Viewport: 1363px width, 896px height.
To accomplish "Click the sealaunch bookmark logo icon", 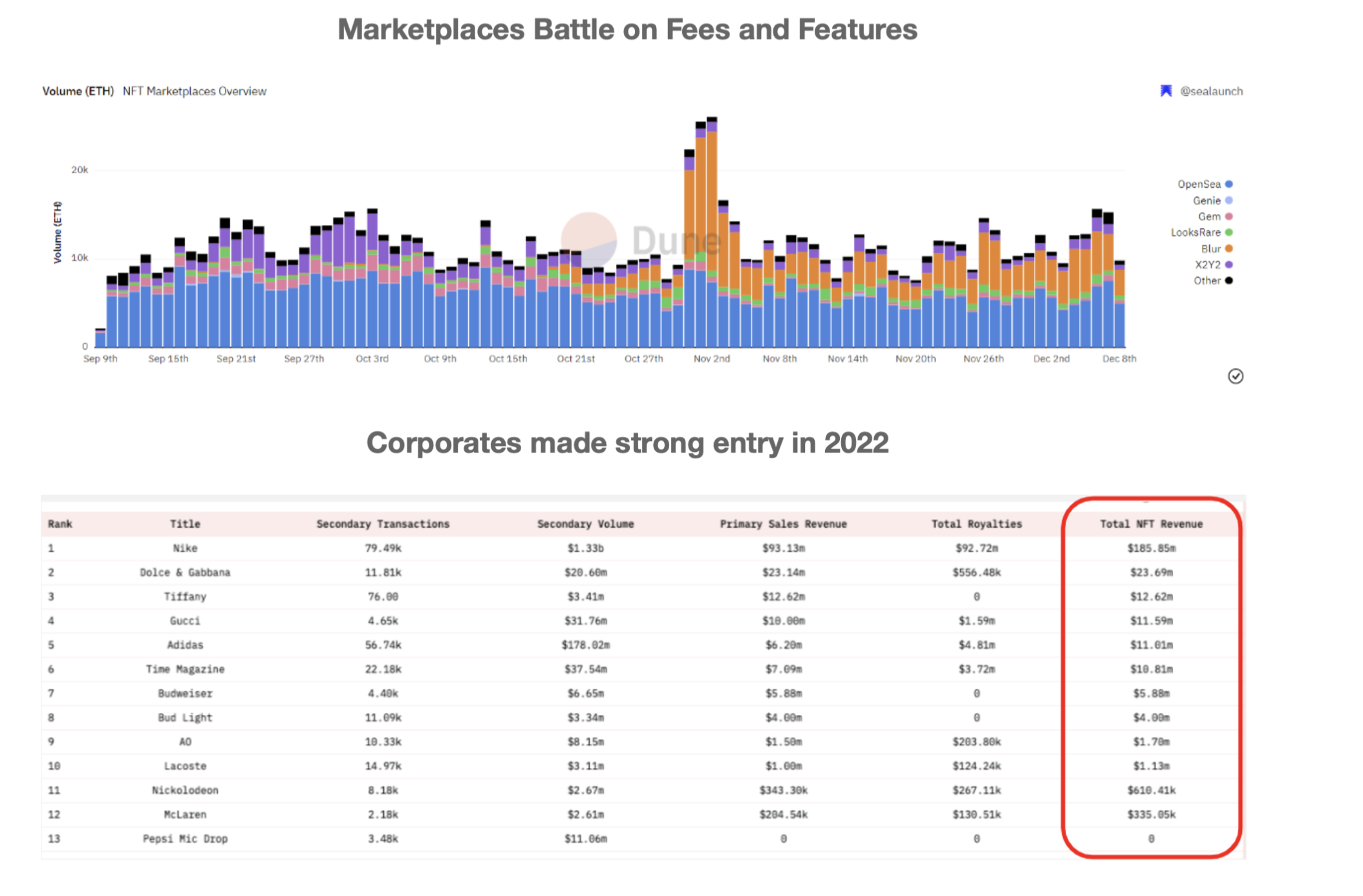I will pyautogui.click(x=1166, y=91).
